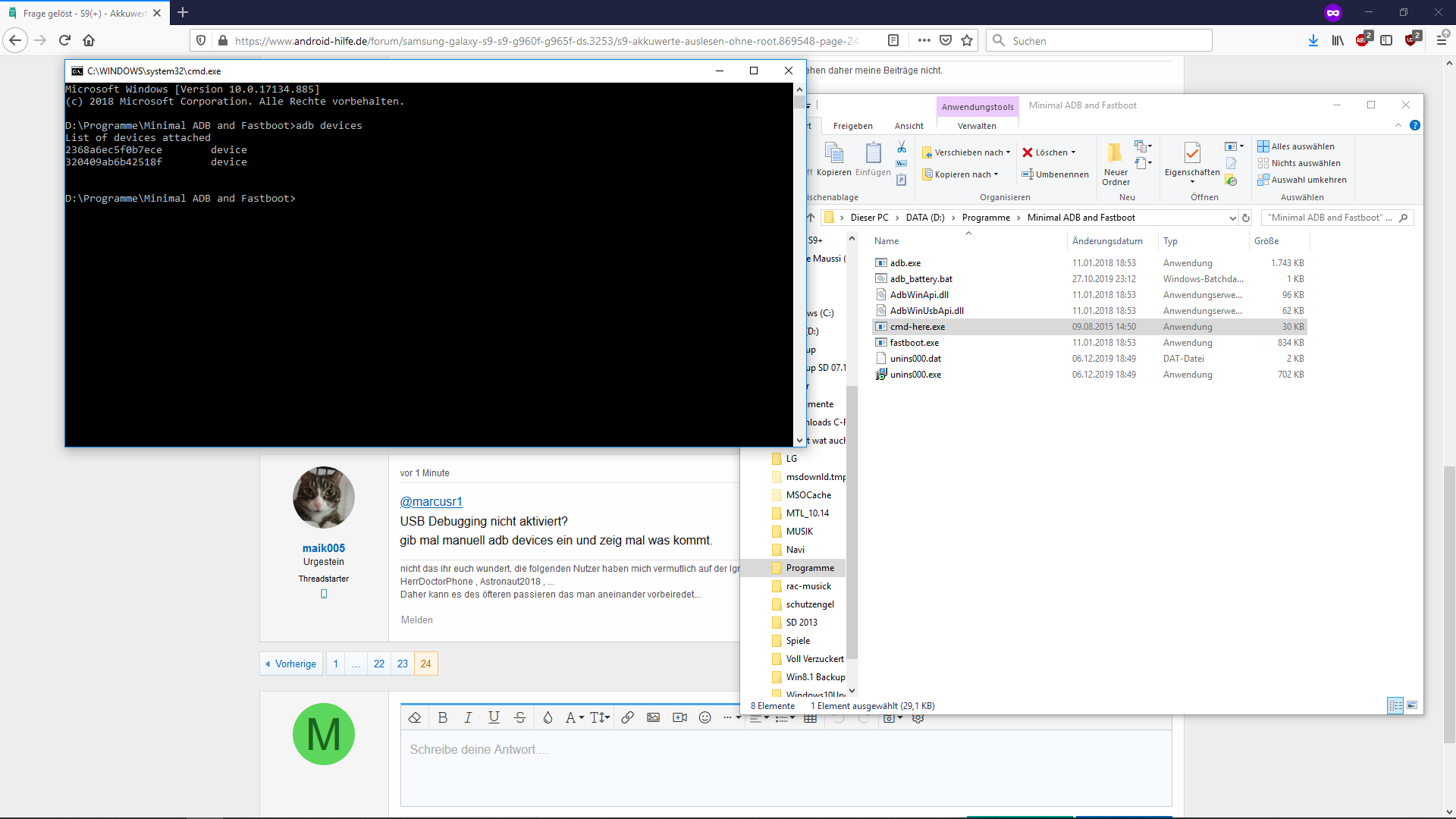Collapse the Explorer ribbon with the chevron

pos(1398,126)
